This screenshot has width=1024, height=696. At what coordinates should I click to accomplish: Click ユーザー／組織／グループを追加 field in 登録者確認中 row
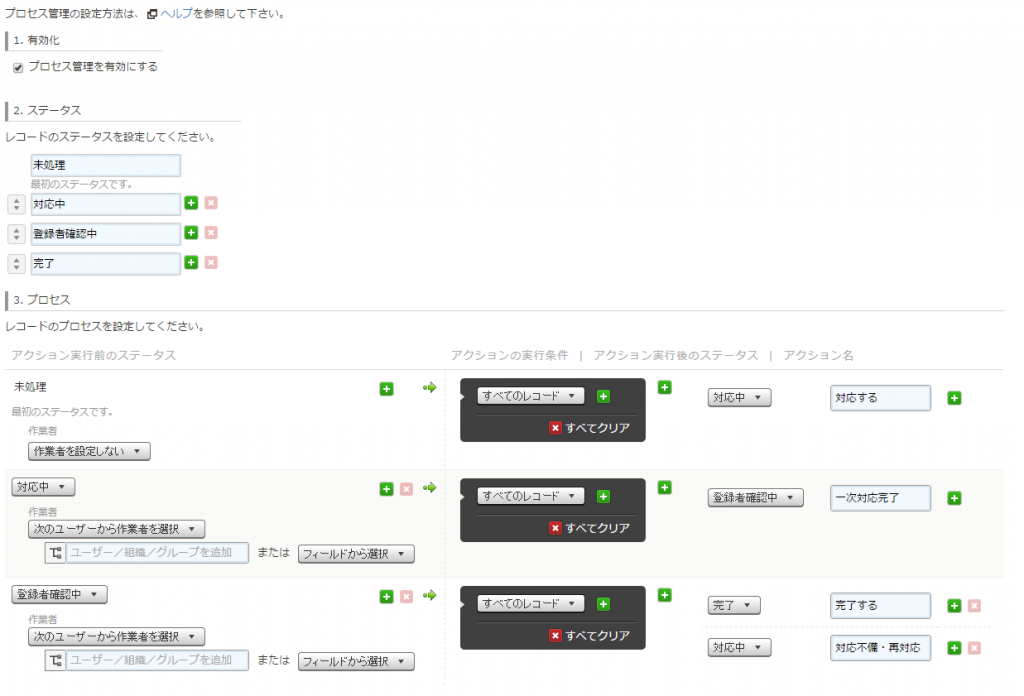tap(157, 660)
